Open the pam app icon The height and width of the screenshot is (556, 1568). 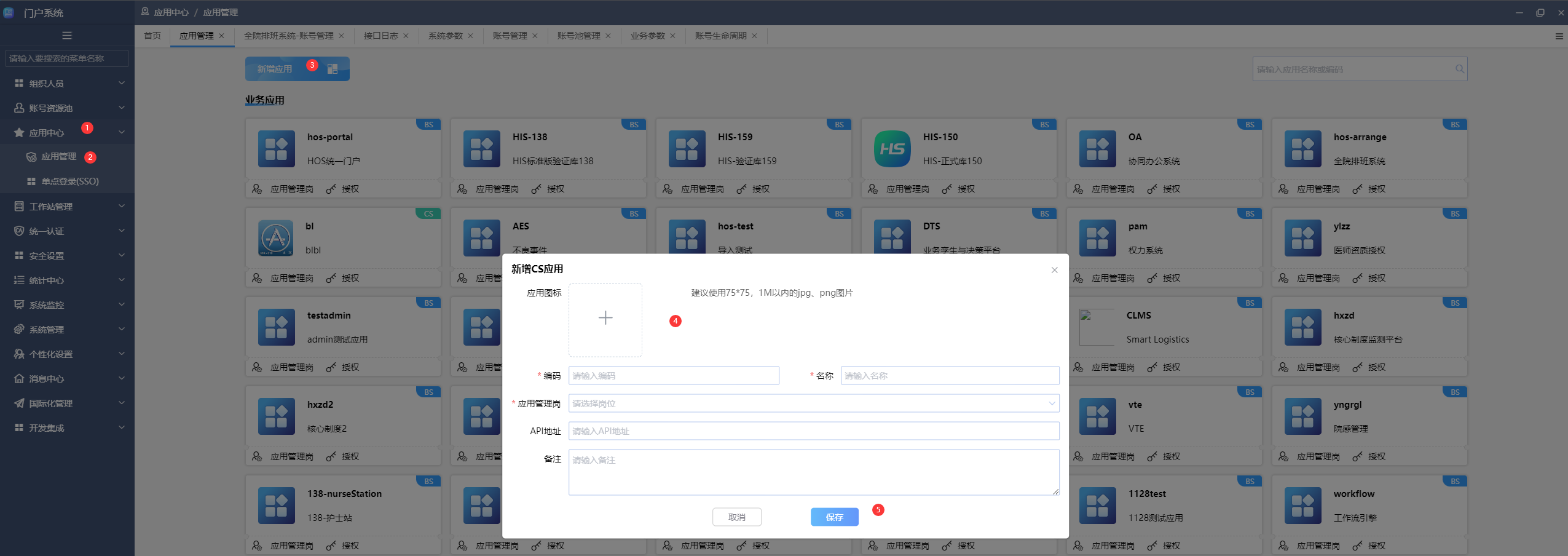[1098, 238]
